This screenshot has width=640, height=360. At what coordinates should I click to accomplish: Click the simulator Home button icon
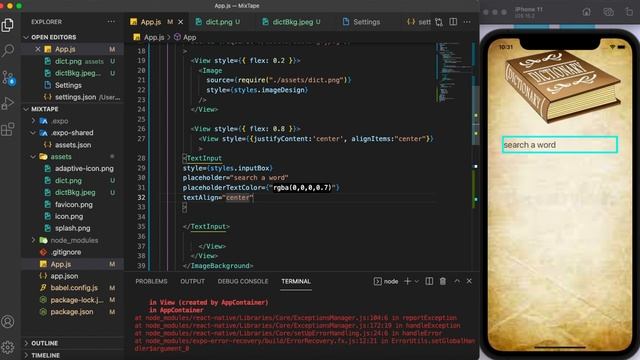click(587, 12)
